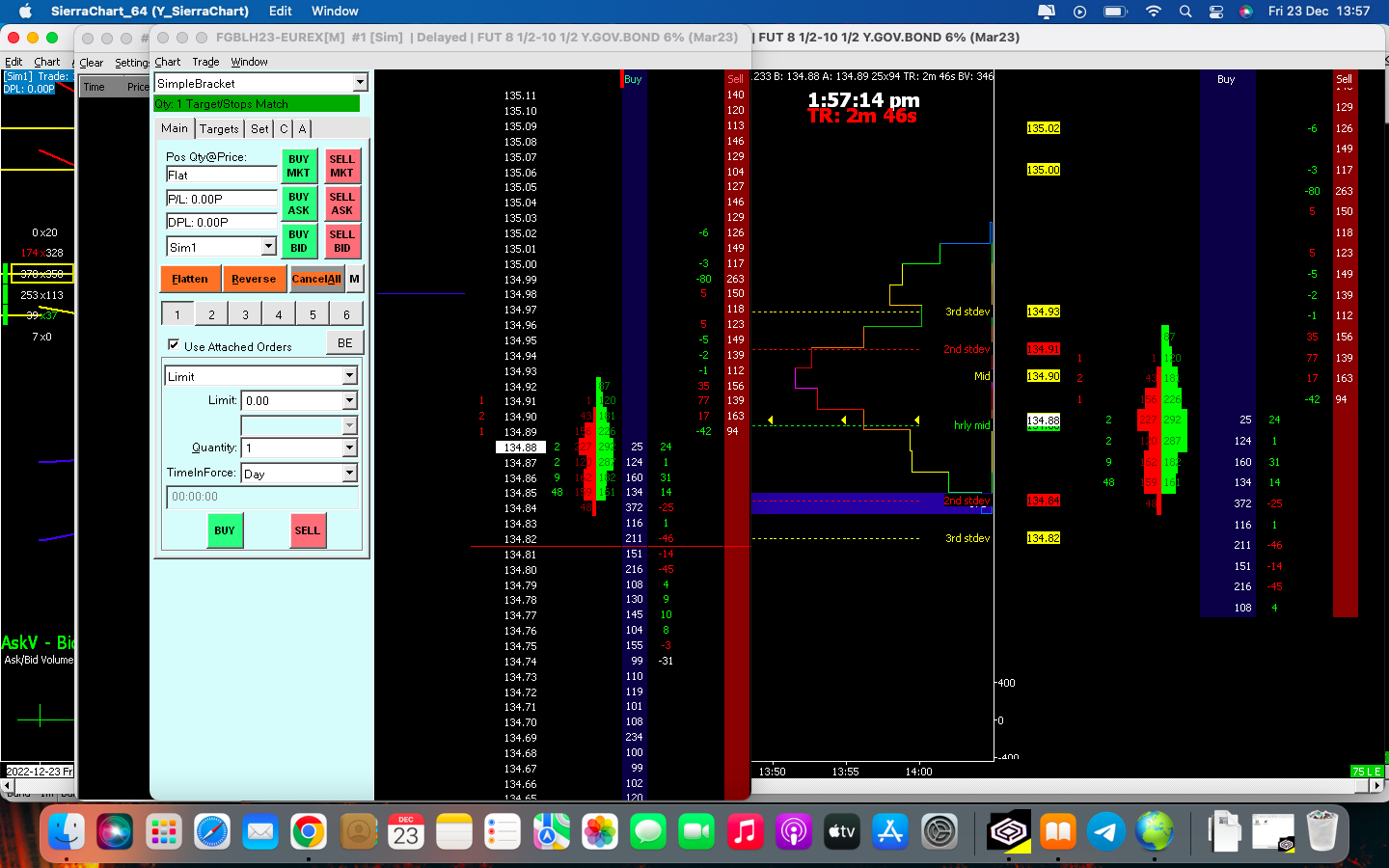Open the Trade menu in chart window
Screen dimensions: 1389x868
(205, 62)
